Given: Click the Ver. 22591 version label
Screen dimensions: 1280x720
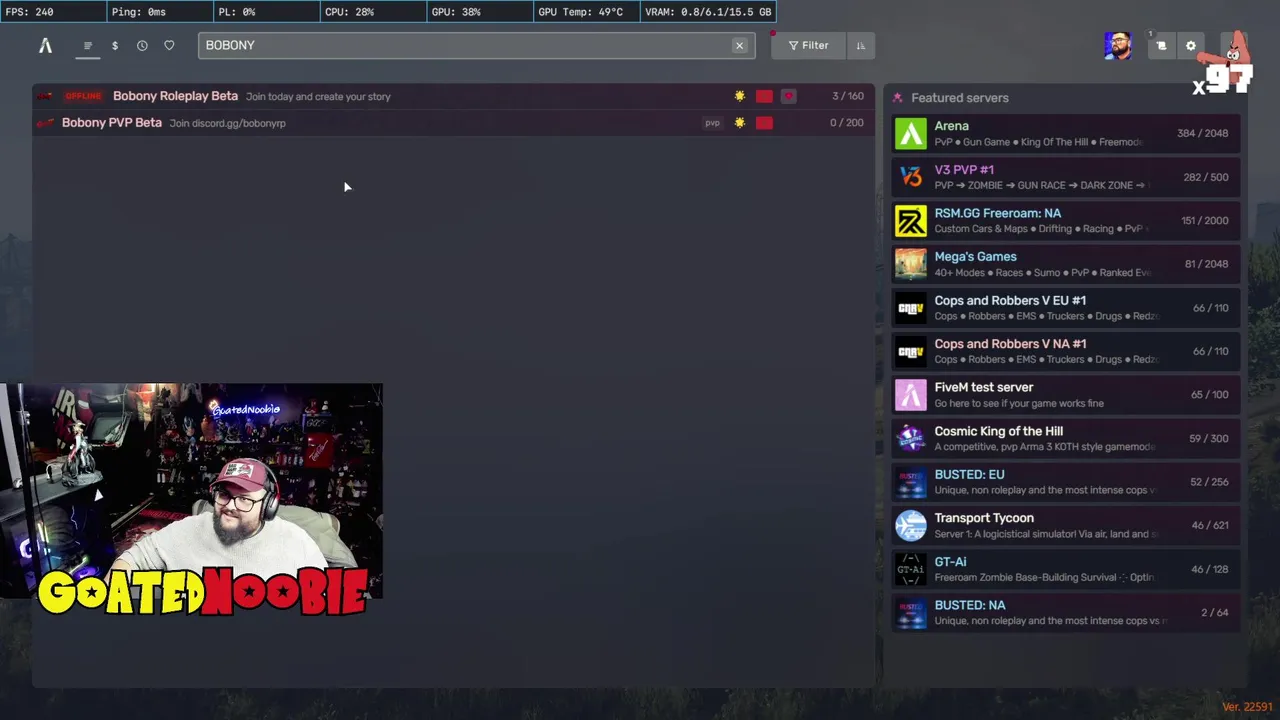Looking at the screenshot, I should tap(1247, 707).
